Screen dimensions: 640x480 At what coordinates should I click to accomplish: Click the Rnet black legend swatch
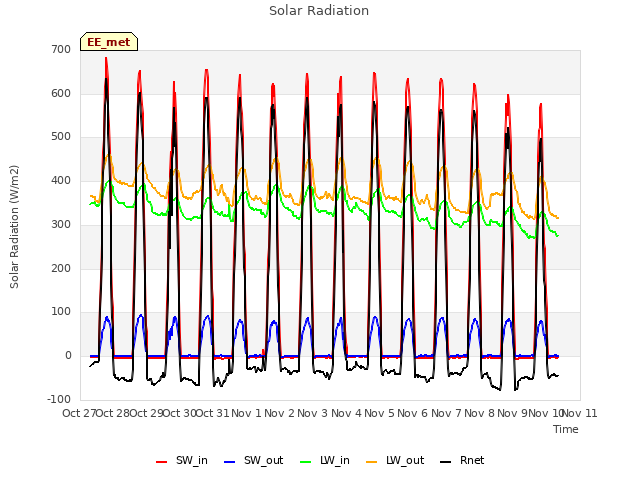pos(446,462)
